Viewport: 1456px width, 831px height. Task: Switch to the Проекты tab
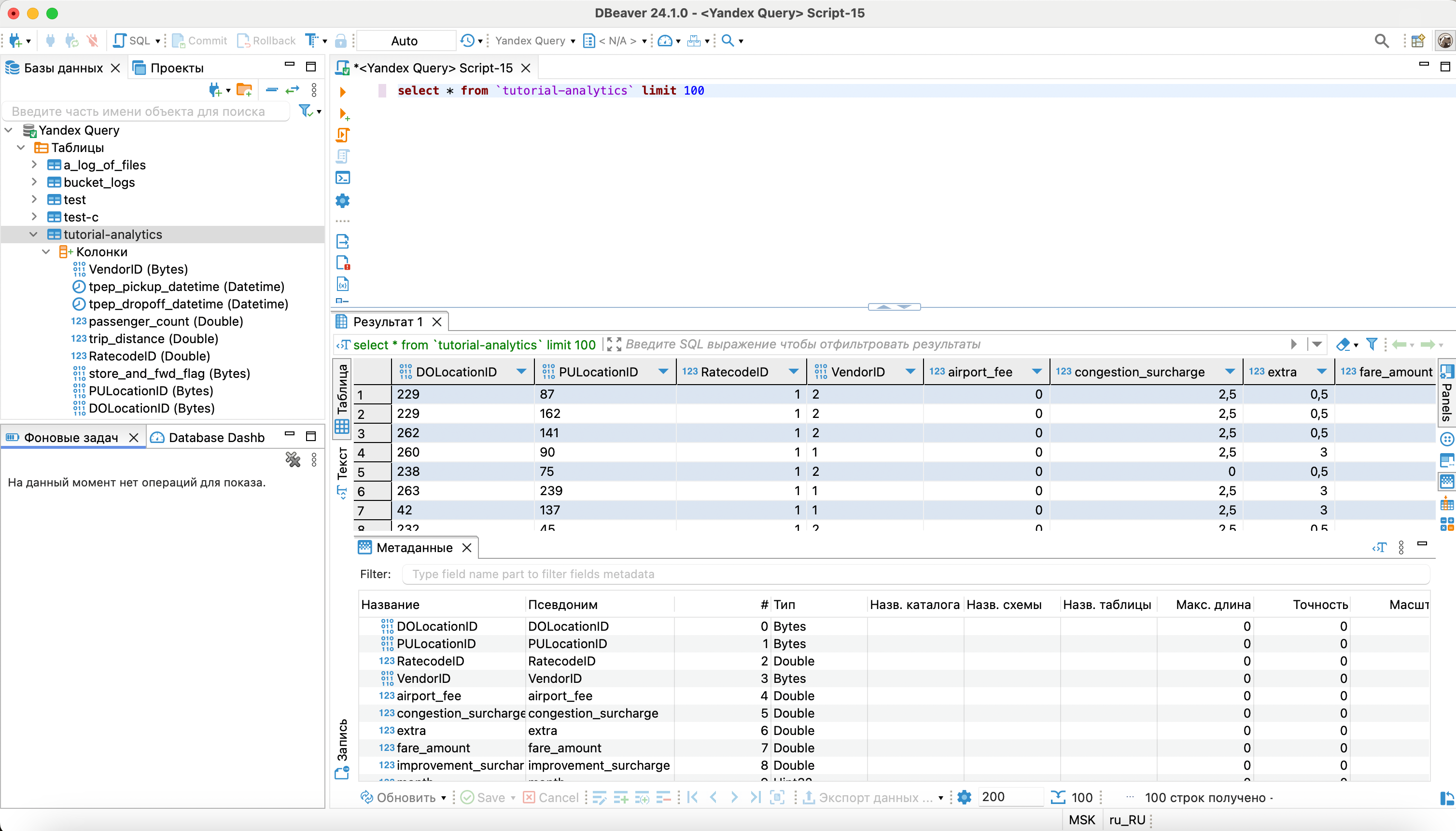pyautogui.click(x=176, y=68)
